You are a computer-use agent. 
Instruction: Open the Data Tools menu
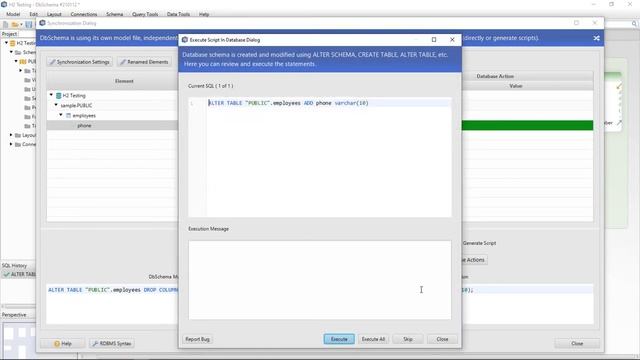pos(178,14)
